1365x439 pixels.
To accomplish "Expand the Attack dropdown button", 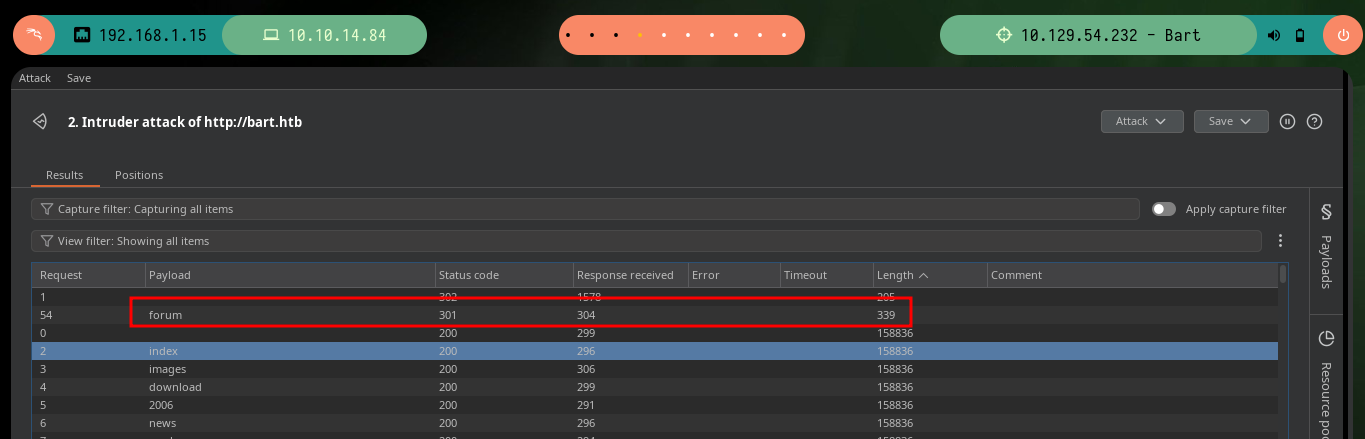I will 1142,121.
